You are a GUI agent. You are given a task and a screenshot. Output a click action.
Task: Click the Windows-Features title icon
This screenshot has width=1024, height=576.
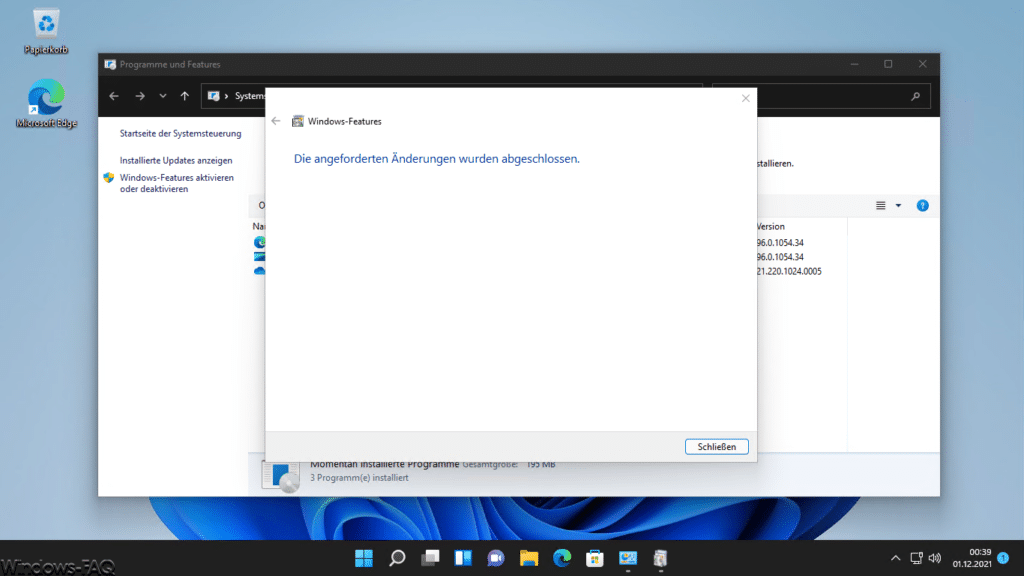pos(298,121)
